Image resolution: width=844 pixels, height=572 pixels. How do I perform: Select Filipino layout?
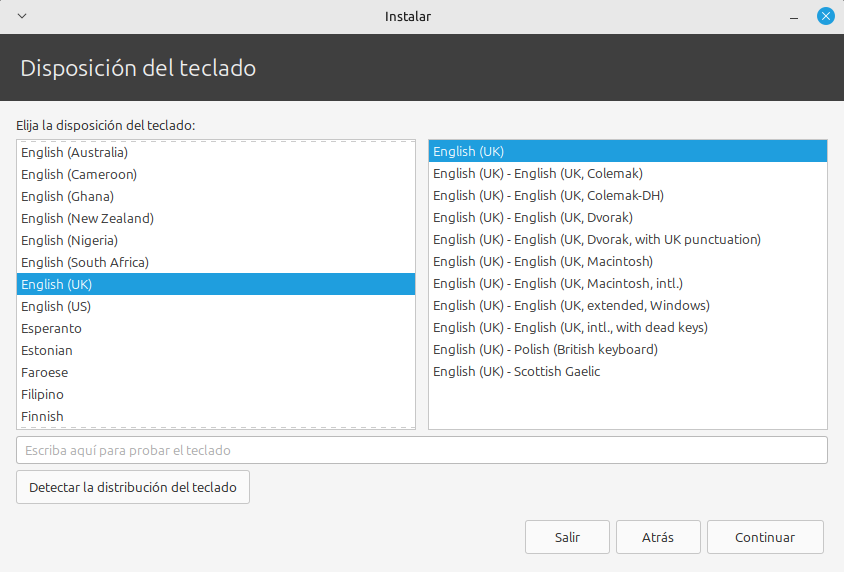tap(216, 394)
